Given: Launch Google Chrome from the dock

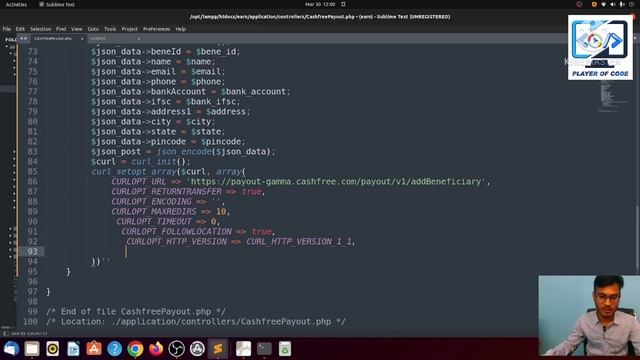Looking at the screenshot, I should click(x=135, y=349).
